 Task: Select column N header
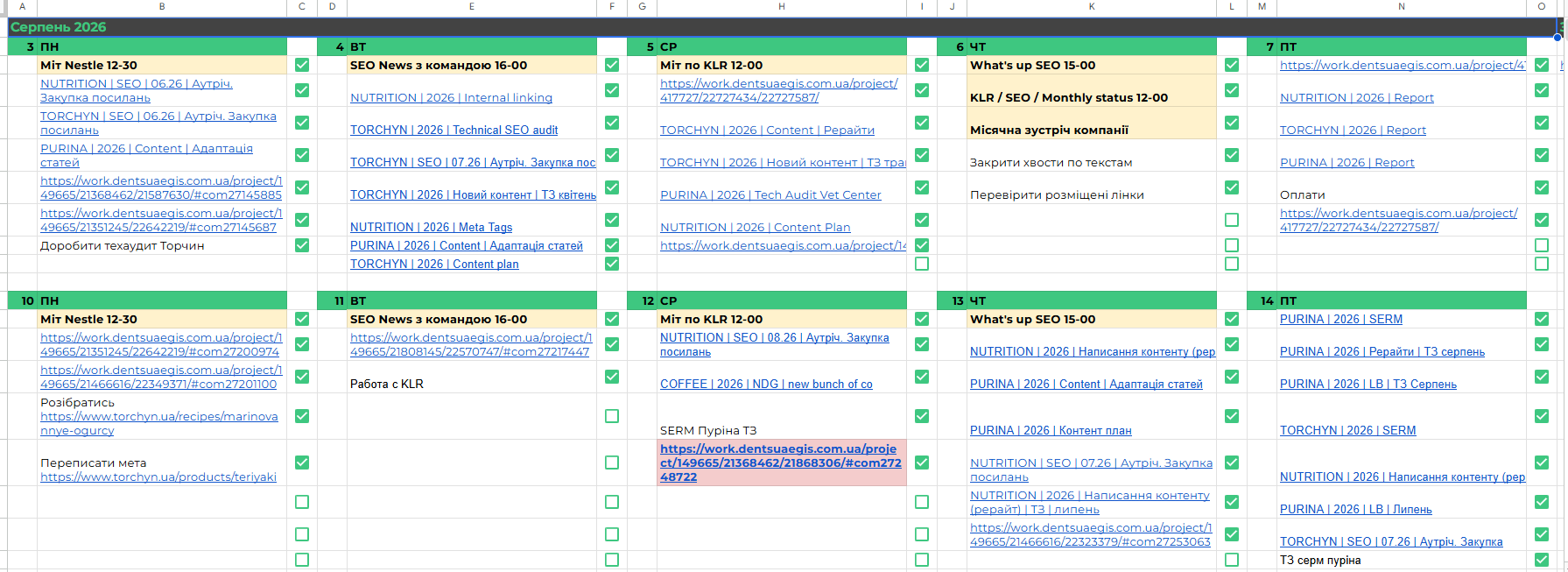click(x=1402, y=6)
